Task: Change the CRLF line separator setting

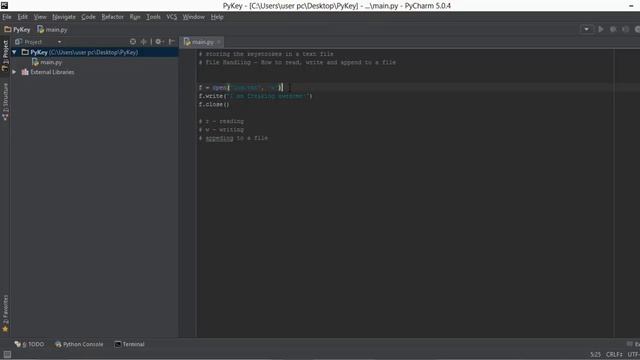Action: click(x=614, y=354)
